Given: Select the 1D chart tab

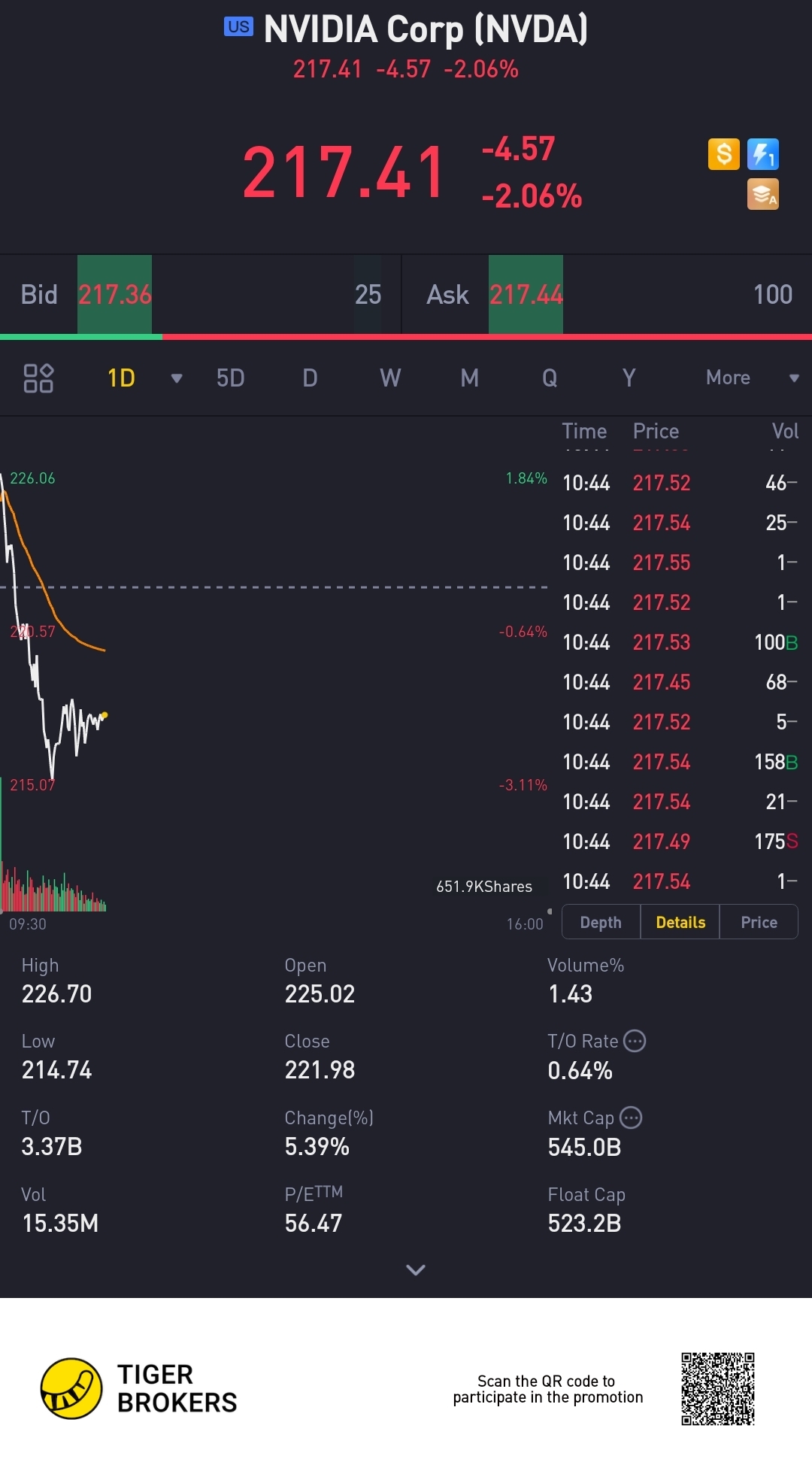Looking at the screenshot, I should tap(121, 378).
